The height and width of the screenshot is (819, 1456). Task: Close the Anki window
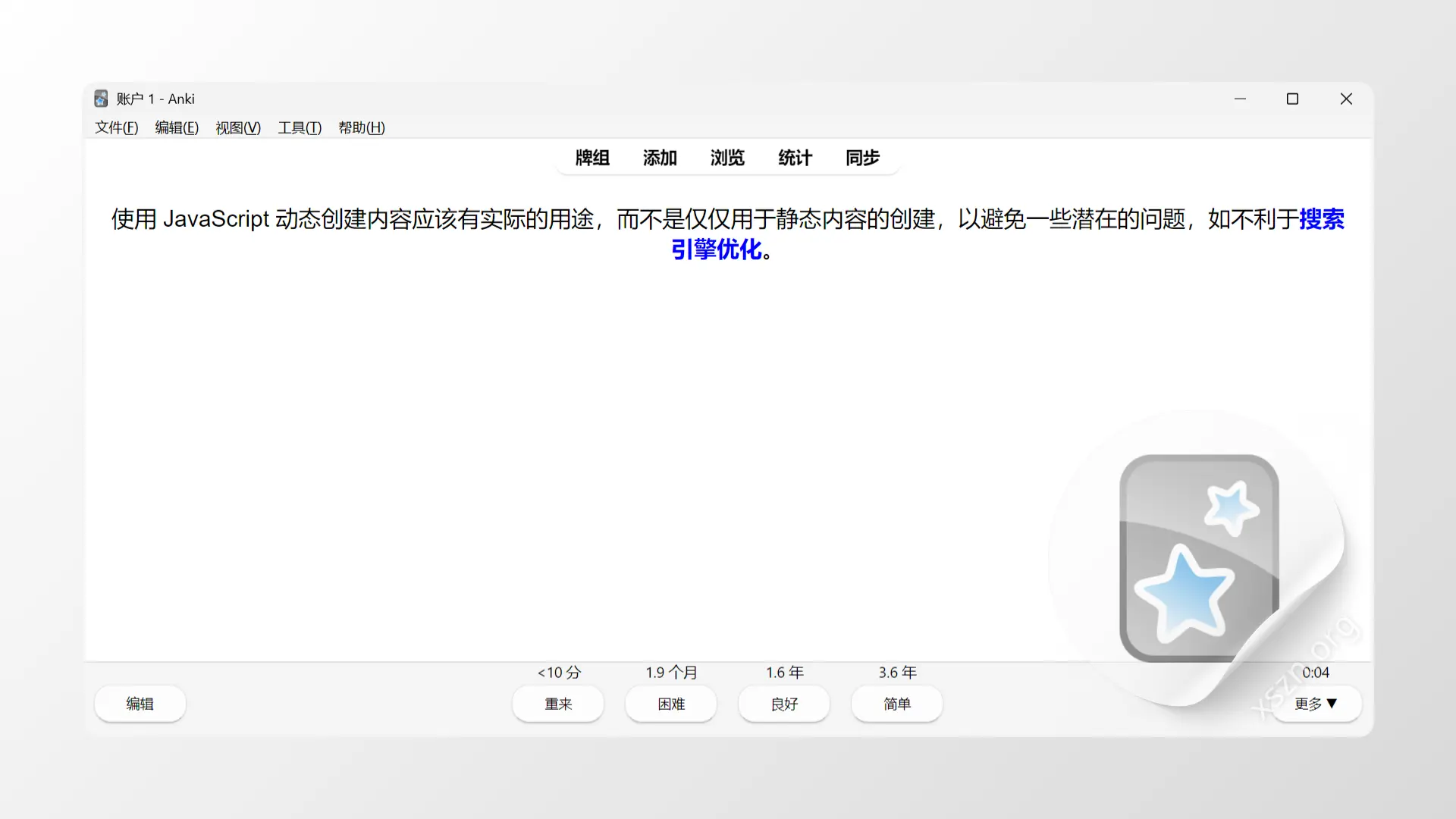tap(1346, 99)
